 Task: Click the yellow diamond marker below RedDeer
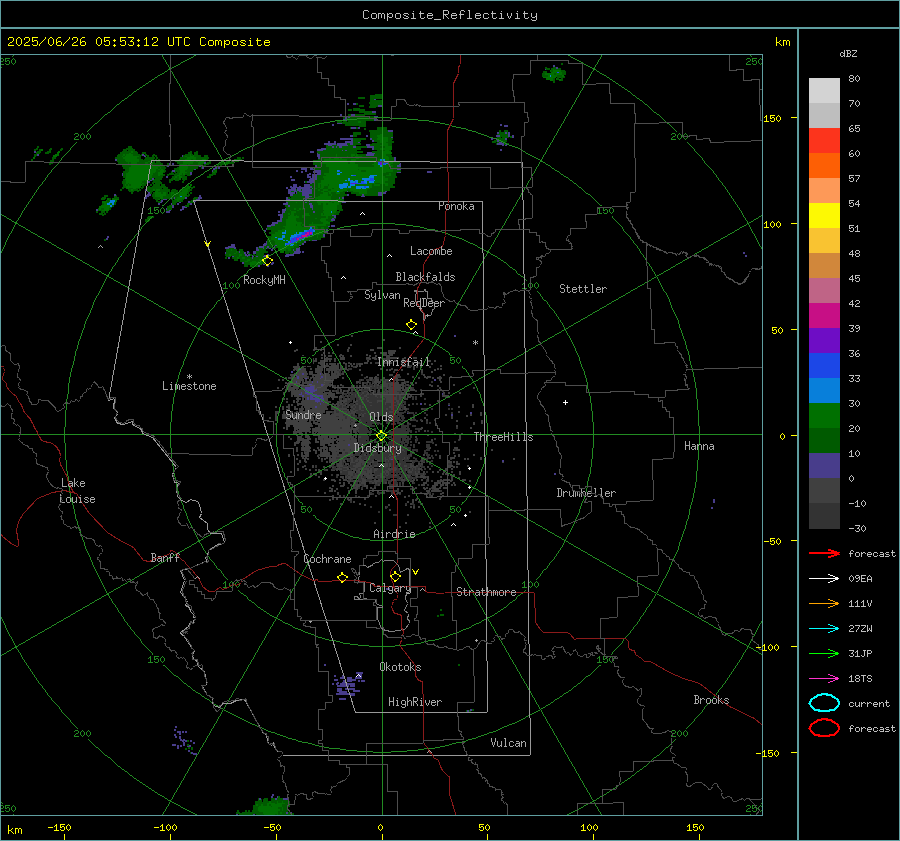tap(412, 325)
